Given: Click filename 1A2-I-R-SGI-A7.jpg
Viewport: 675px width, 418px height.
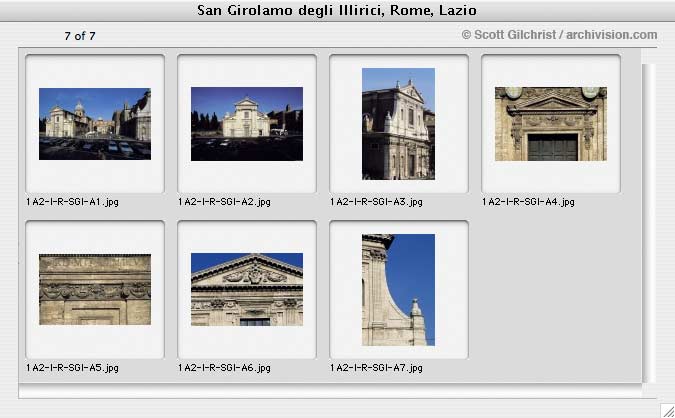Looking at the screenshot, I should tap(376, 368).
